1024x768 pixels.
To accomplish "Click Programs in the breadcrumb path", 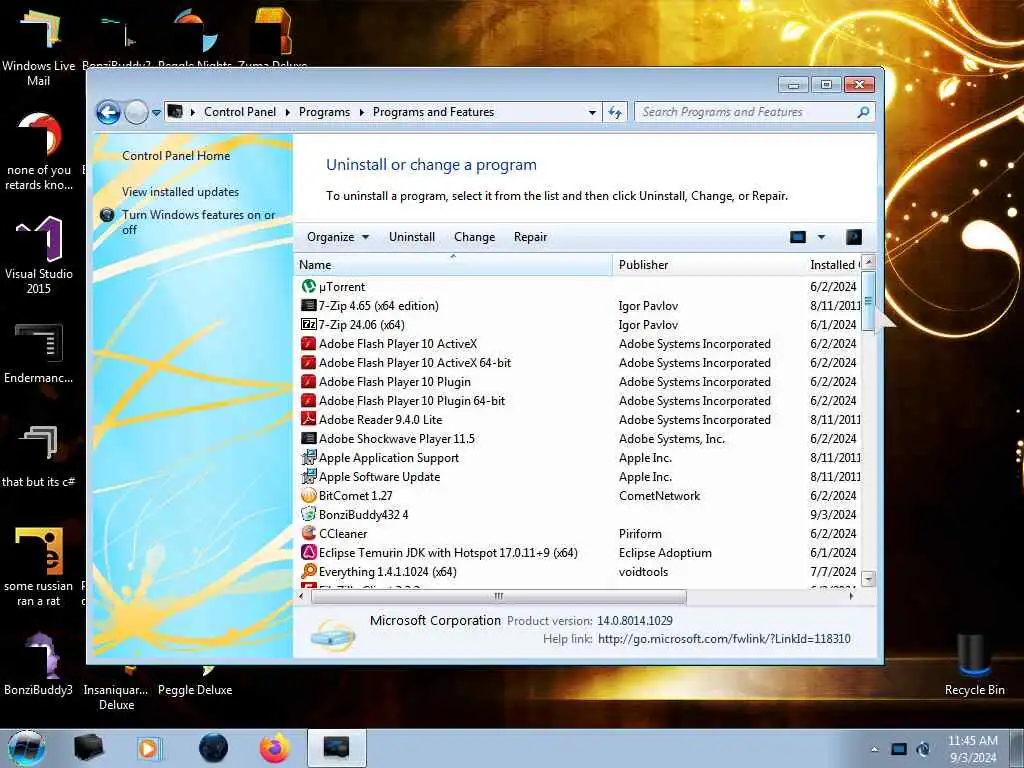I will pyautogui.click(x=324, y=112).
